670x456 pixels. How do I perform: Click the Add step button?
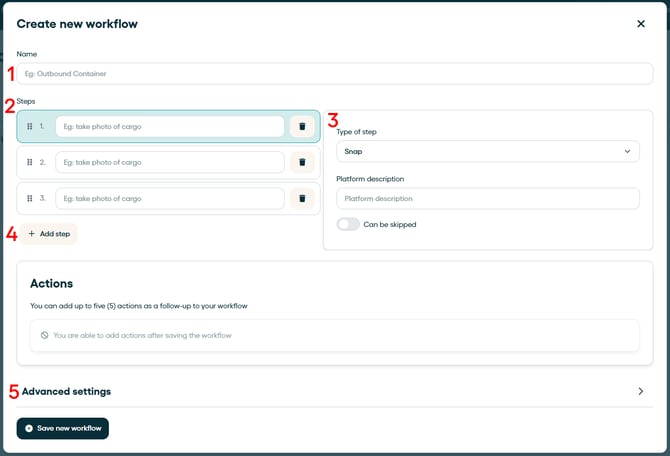coord(48,234)
